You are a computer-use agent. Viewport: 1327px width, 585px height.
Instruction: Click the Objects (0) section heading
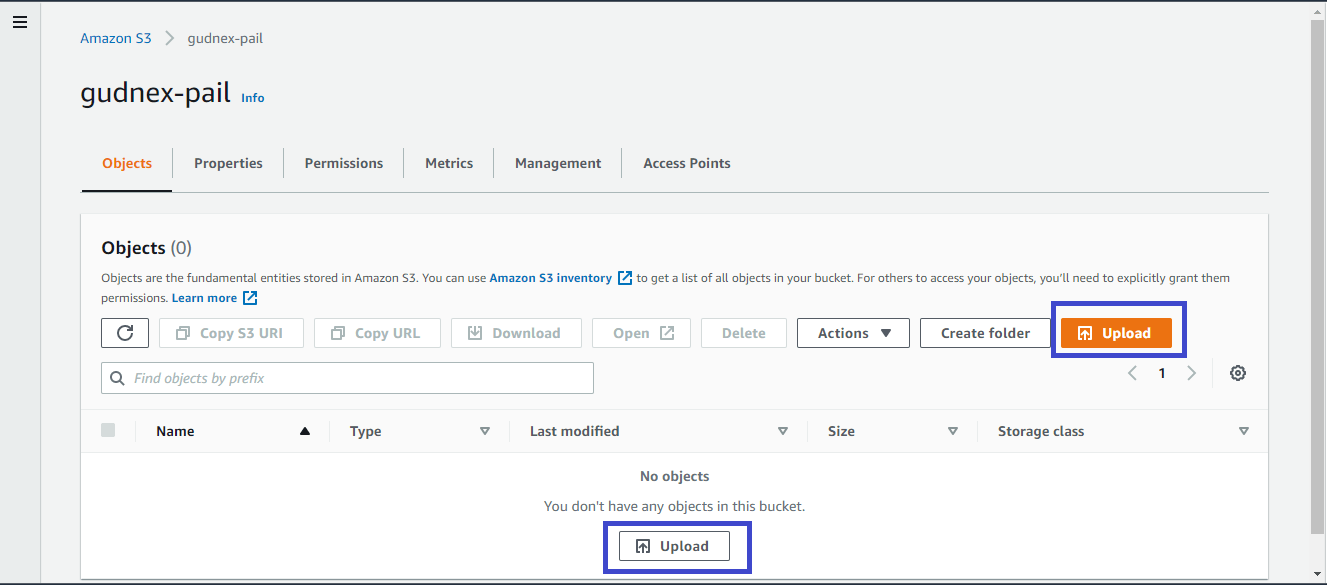pyautogui.click(x=147, y=247)
